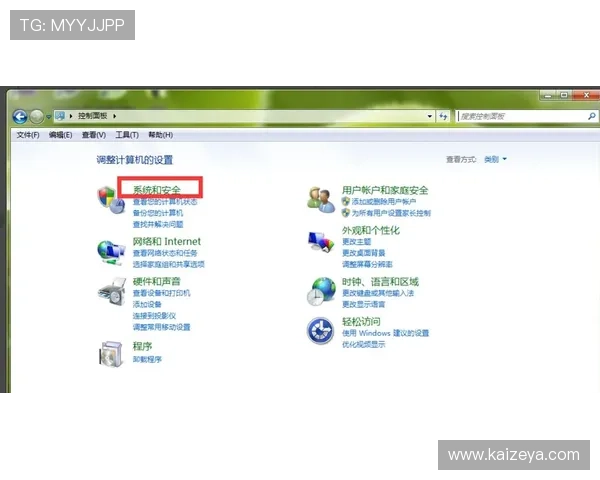Image resolution: width=600 pixels, height=480 pixels.
Task: Open the 网络和 Internet category link
Action: coord(166,242)
